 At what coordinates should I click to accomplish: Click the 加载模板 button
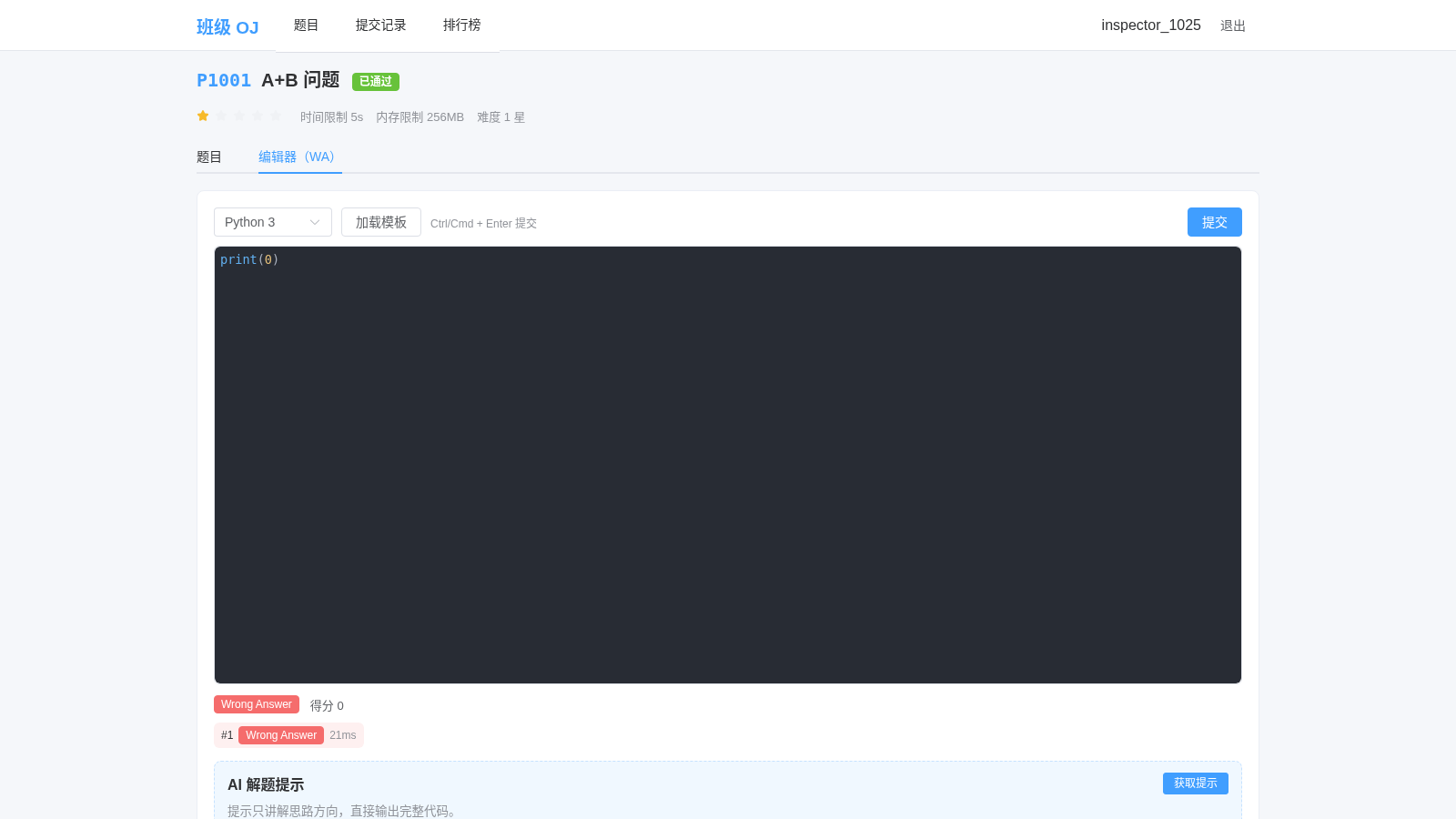pos(381,222)
